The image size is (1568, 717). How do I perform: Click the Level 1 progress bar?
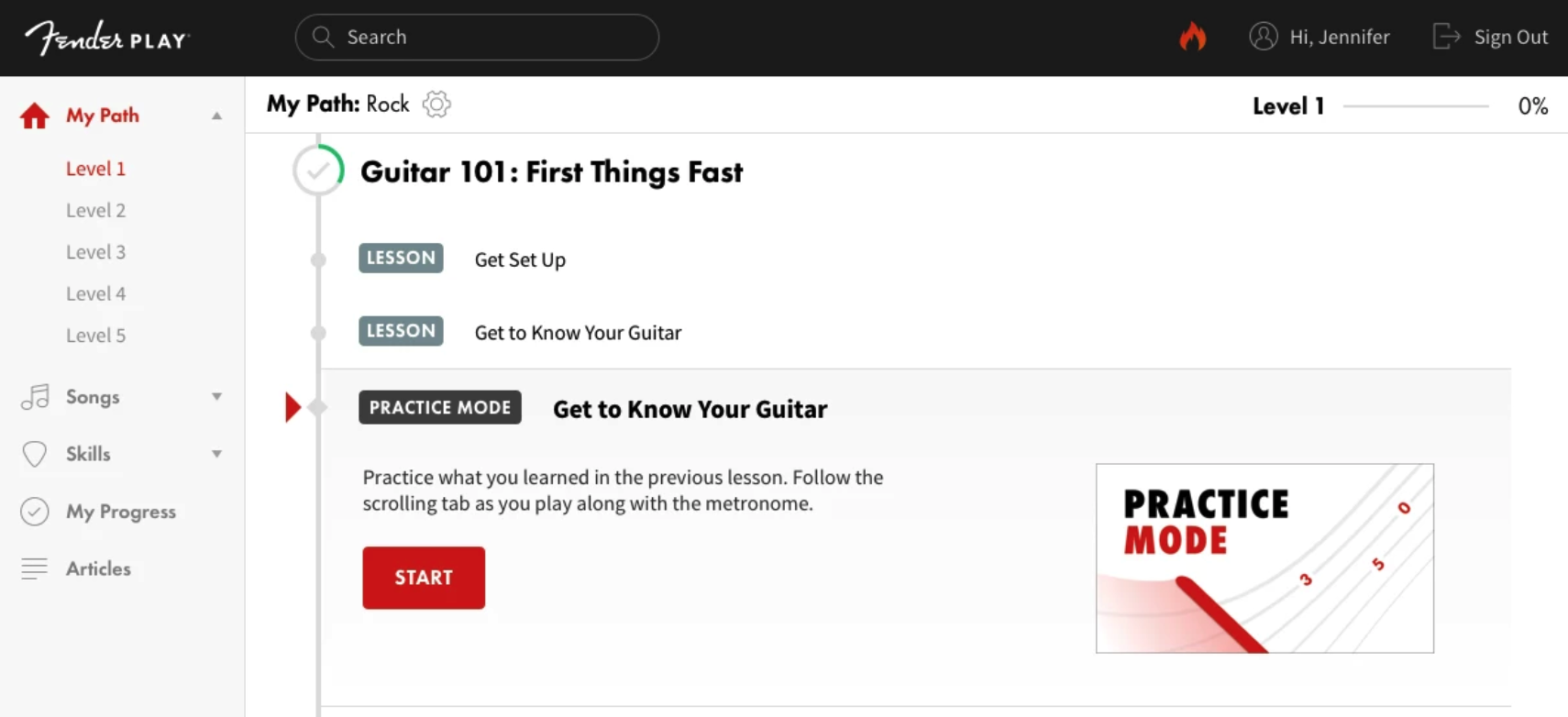pos(1416,106)
